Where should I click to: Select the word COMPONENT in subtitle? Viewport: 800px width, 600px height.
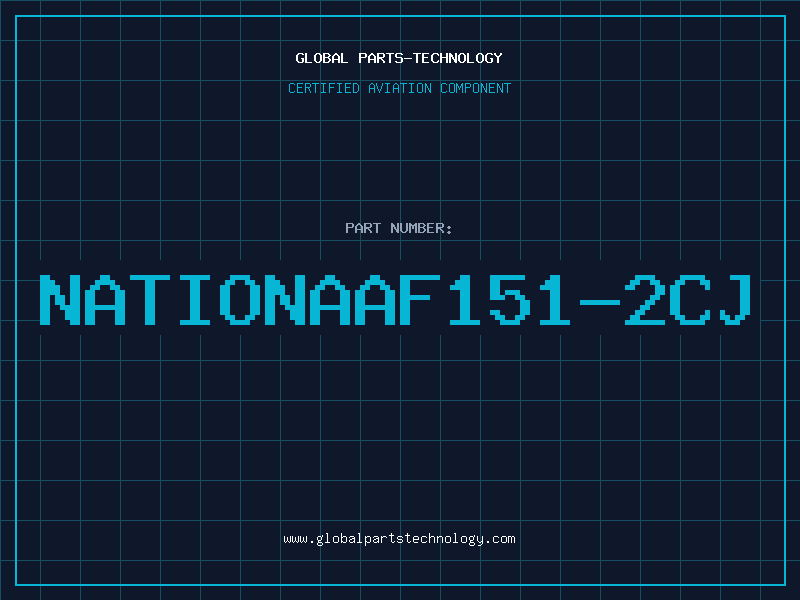point(476,88)
